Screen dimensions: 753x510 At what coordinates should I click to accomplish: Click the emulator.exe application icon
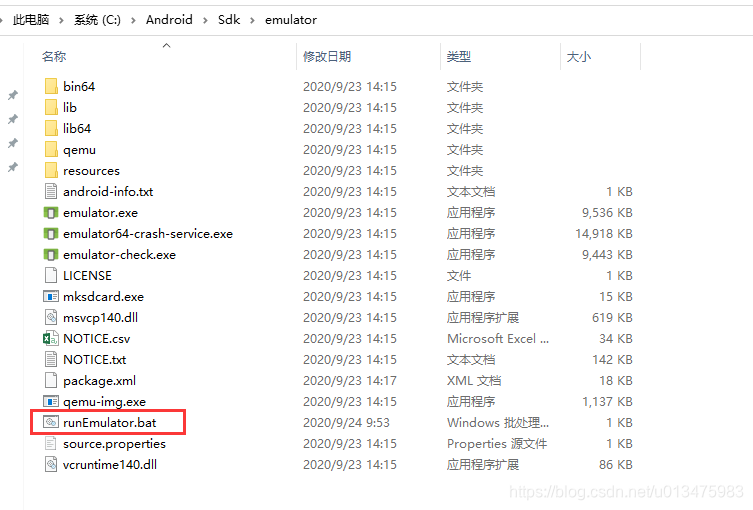(51, 212)
